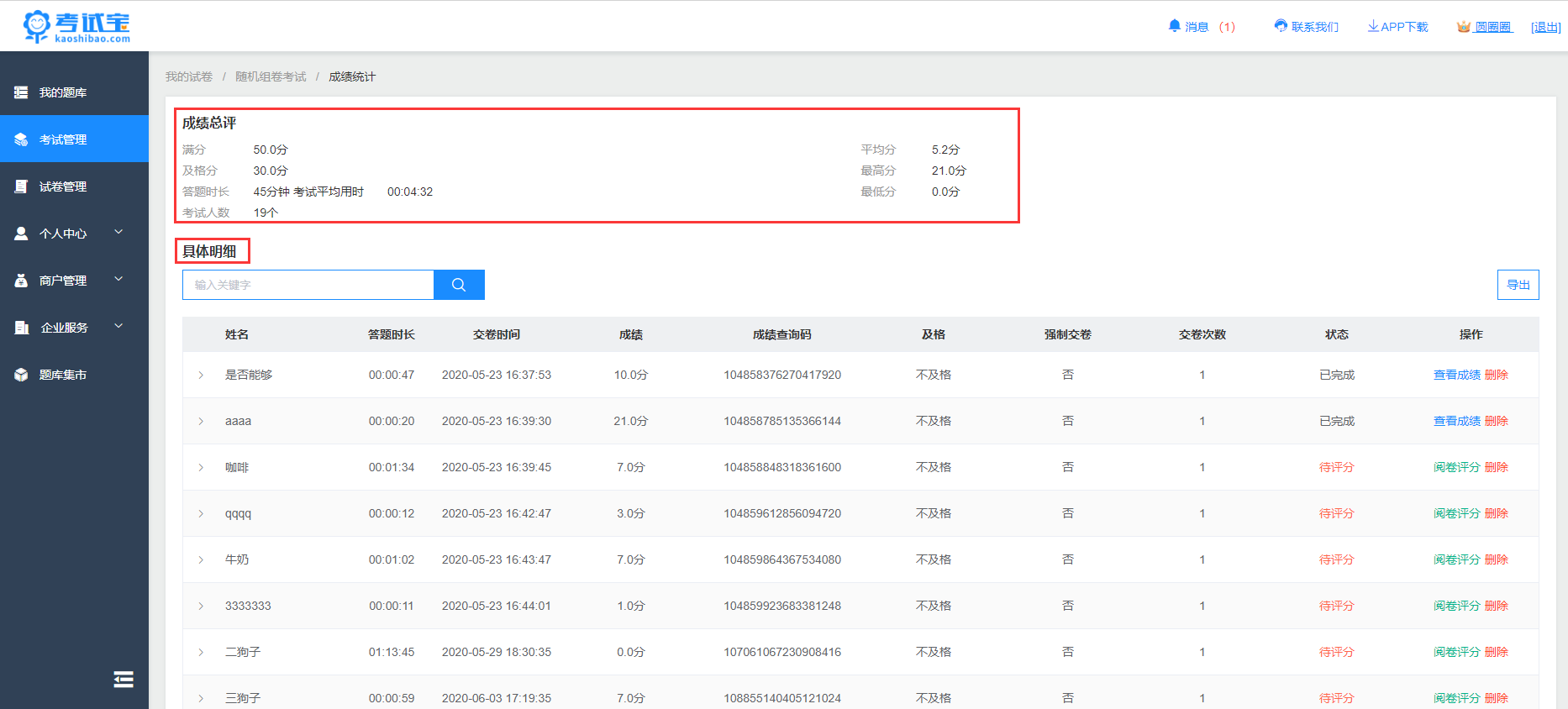
Task: Expand row details for 3333333
Action: (201, 606)
